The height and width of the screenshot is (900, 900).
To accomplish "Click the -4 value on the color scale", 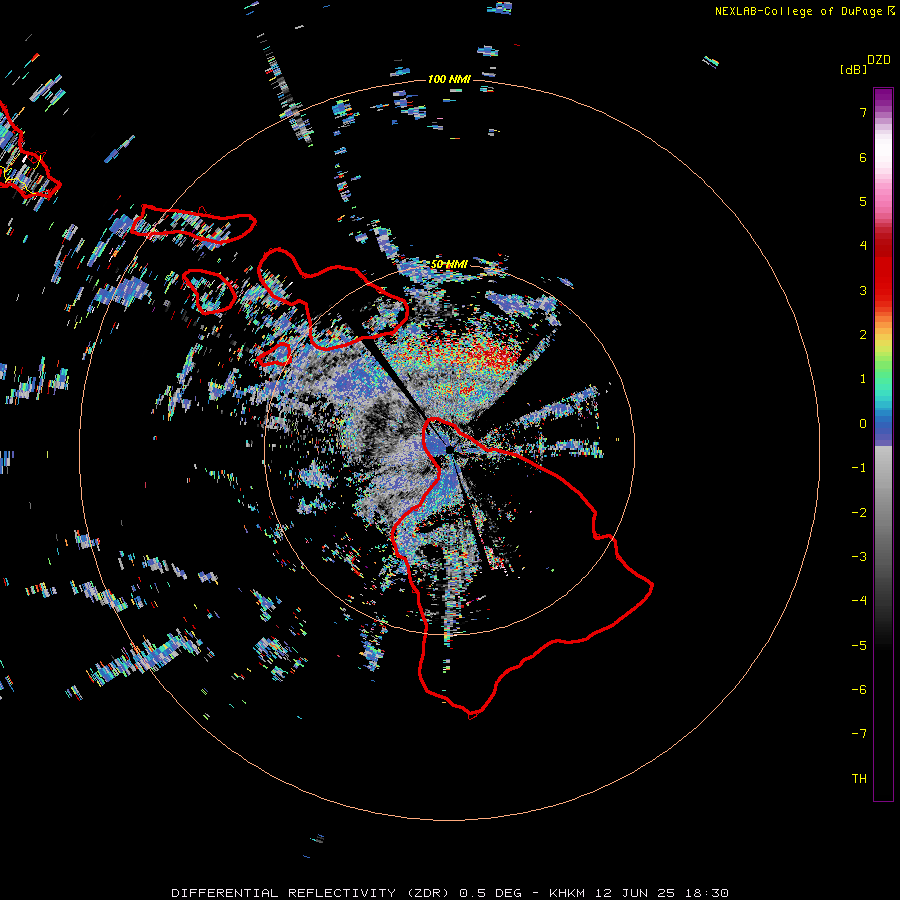I will click(859, 601).
